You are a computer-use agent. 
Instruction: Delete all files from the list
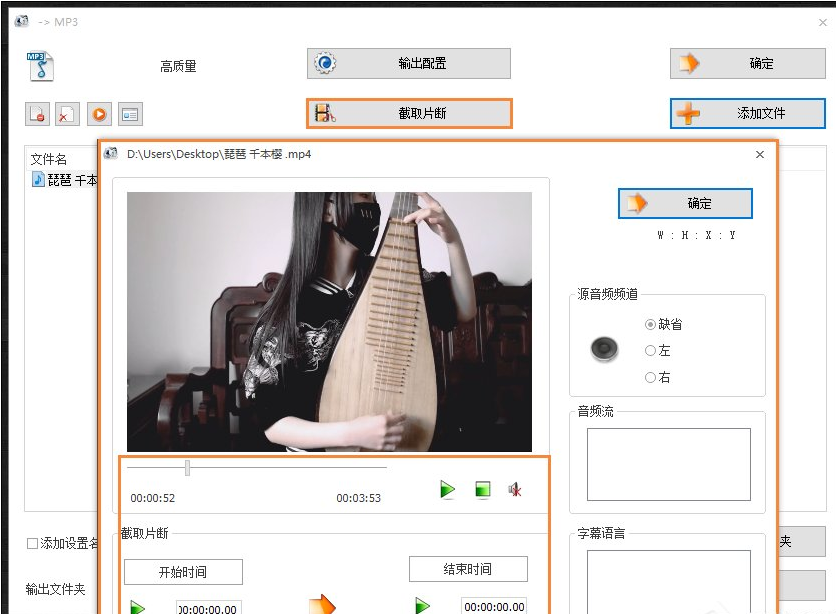66,113
